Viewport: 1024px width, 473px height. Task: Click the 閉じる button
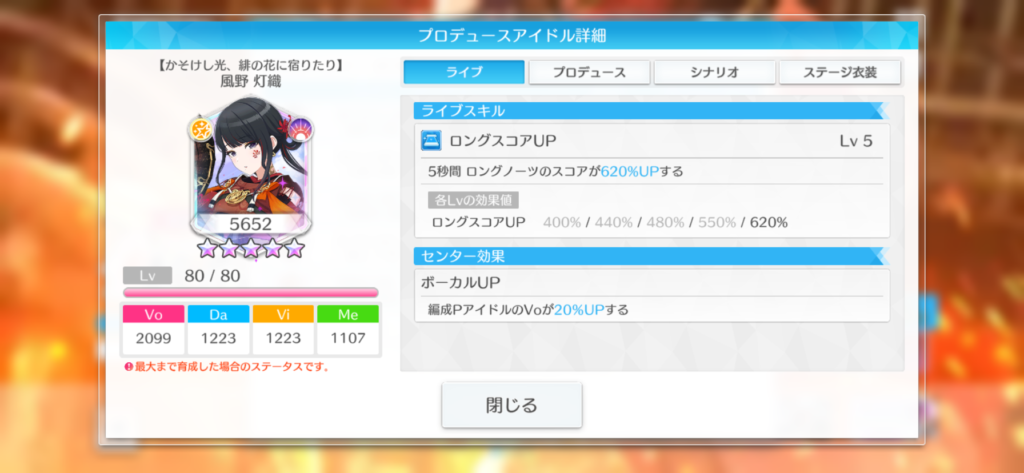(511, 405)
